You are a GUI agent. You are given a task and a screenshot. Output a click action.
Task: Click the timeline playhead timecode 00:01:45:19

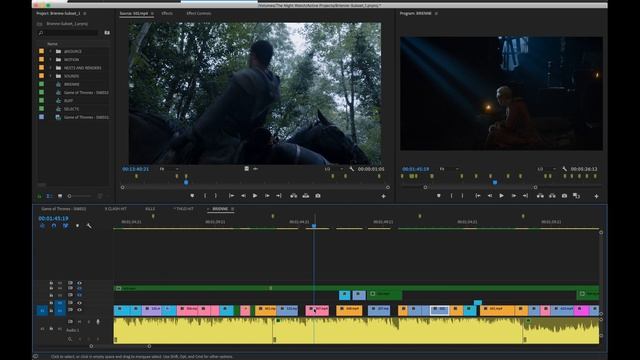tap(53, 218)
